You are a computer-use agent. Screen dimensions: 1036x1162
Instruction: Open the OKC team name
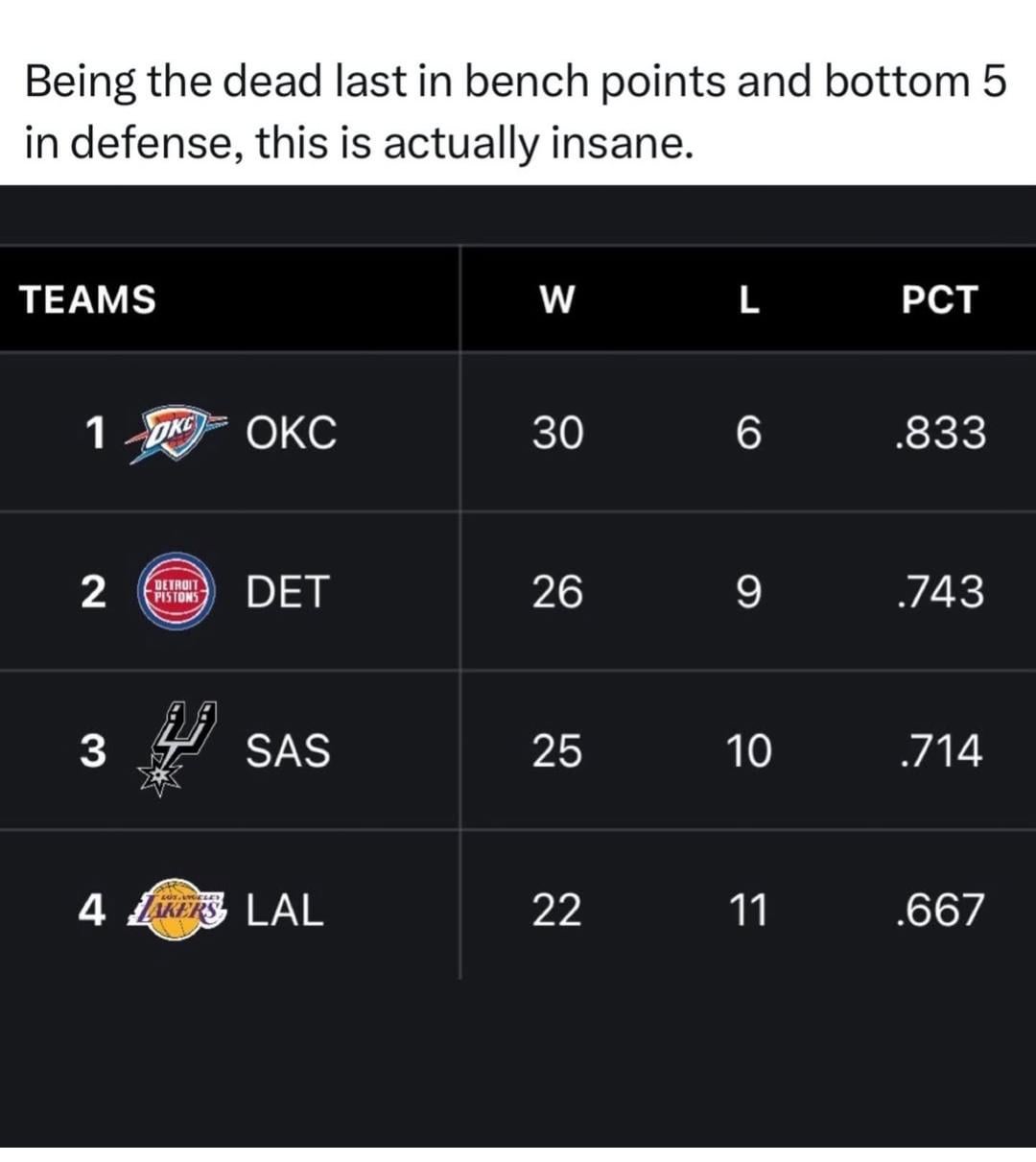tap(291, 434)
